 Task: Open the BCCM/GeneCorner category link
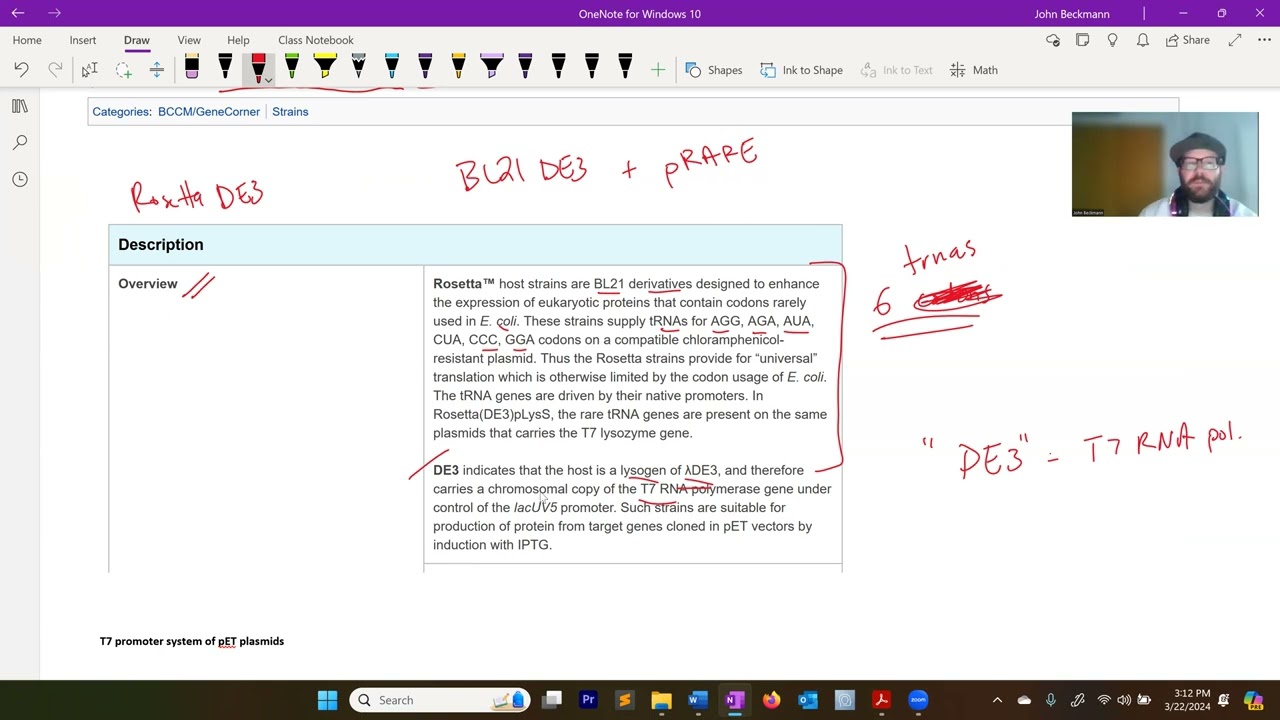(x=209, y=112)
